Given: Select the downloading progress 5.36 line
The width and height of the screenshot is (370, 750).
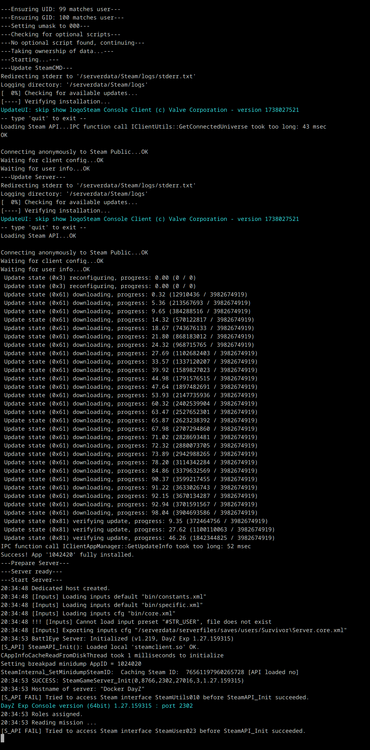Looking at the screenshot, I should tap(126, 303).
